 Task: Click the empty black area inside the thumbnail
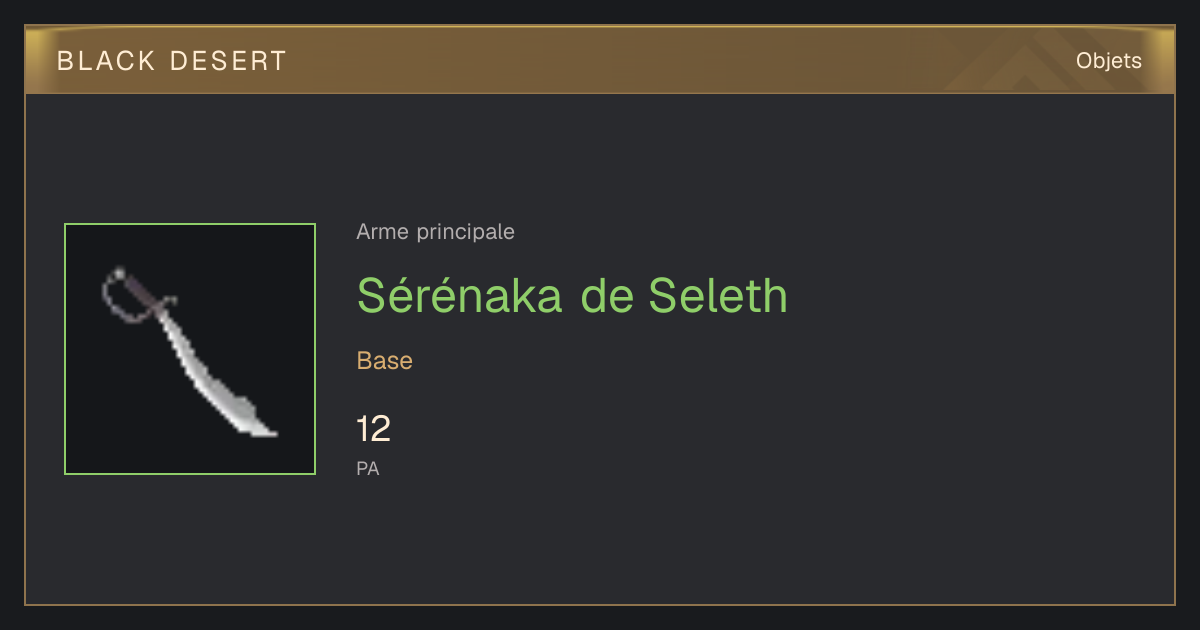(260, 280)
